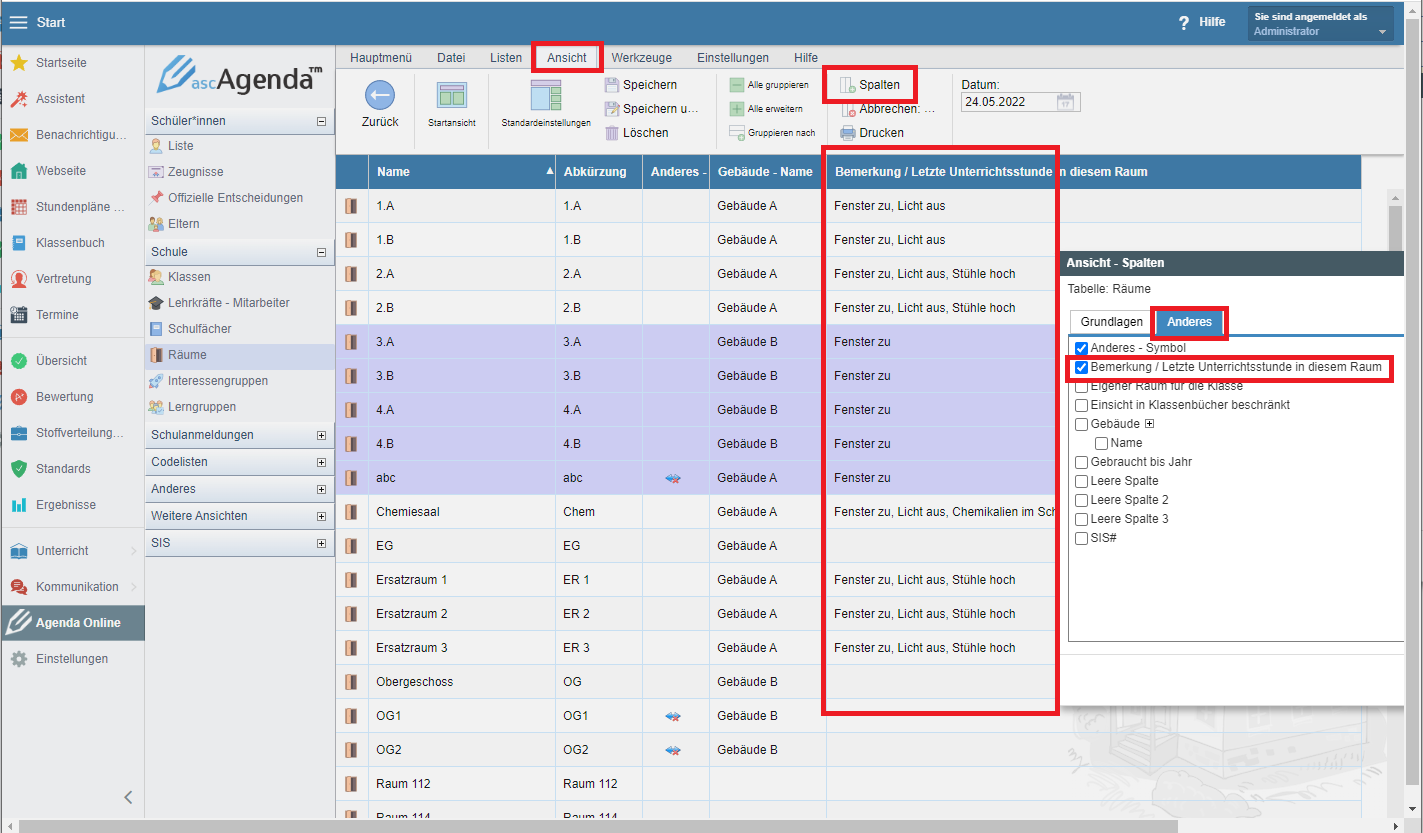The height and width of the screenshot is (833, 1423).
Task: Open the Standards shield icon
Action: pos(18,469)
